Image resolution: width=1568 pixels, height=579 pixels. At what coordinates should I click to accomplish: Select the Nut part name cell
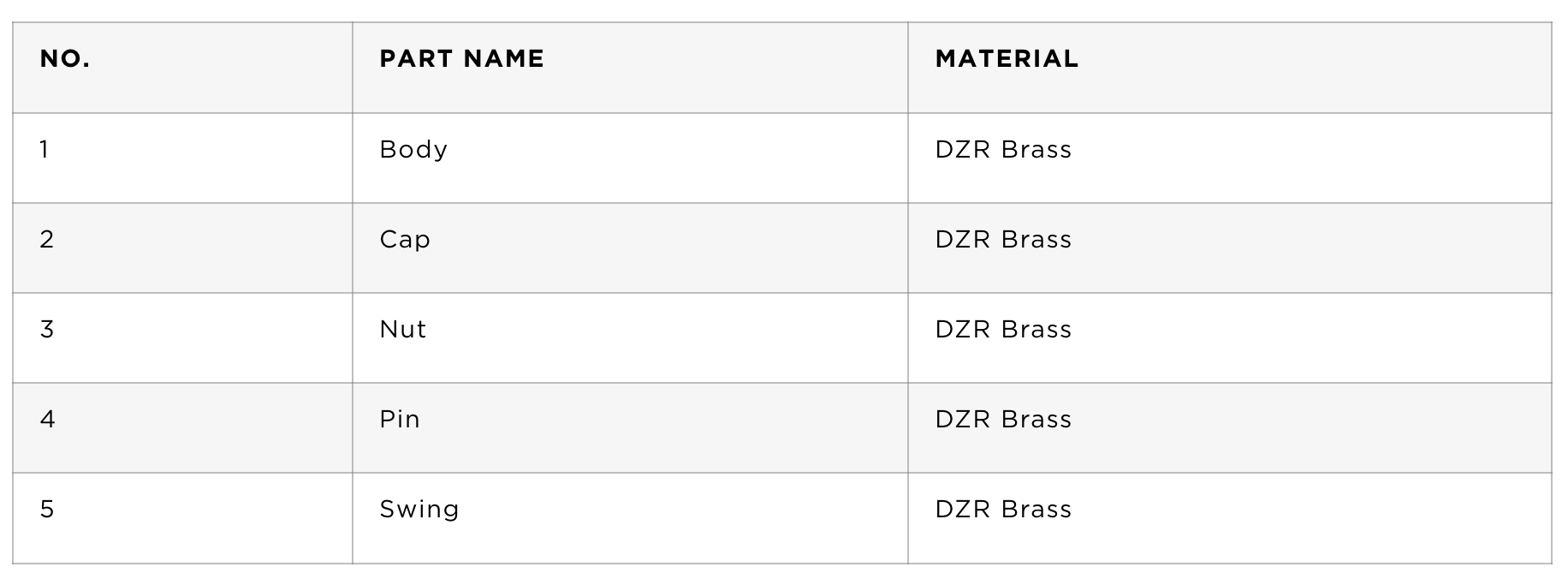[x=630, y=337]
